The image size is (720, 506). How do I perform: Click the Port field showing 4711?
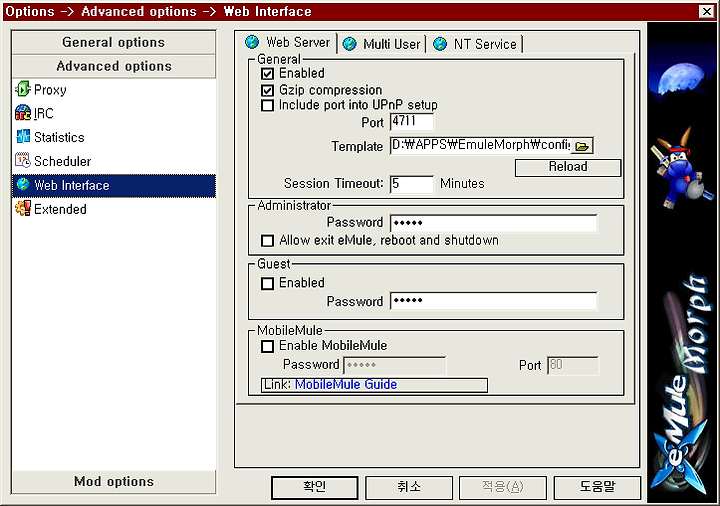(411, 122)
